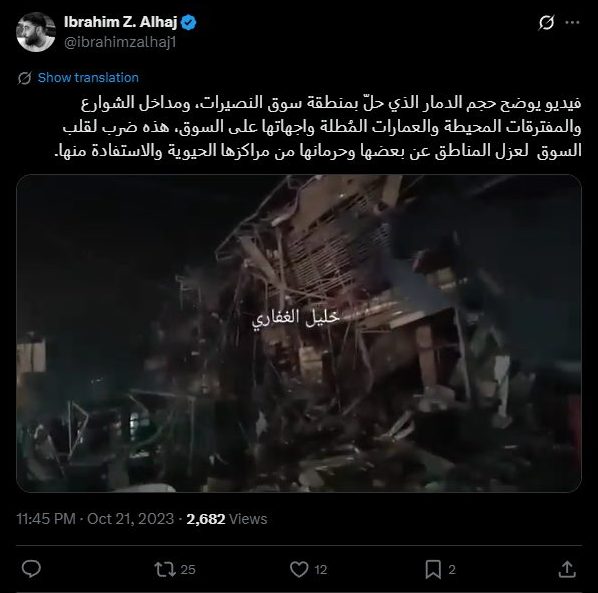Click the Show translation link
Image resolution: width=598 pixels, height=593 pixels.
pyautogui.click(x=88, y=78)
